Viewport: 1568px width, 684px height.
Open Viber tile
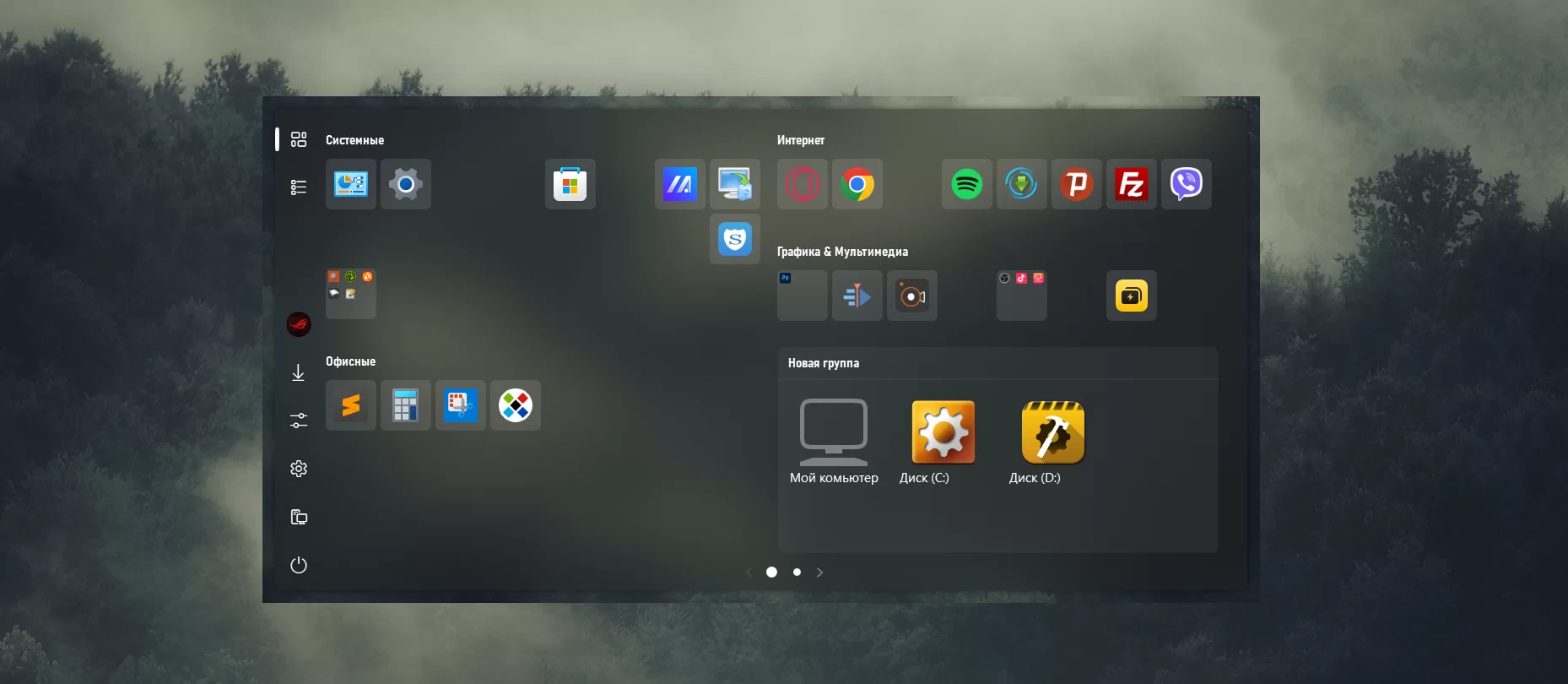[x=1187, y=184]
